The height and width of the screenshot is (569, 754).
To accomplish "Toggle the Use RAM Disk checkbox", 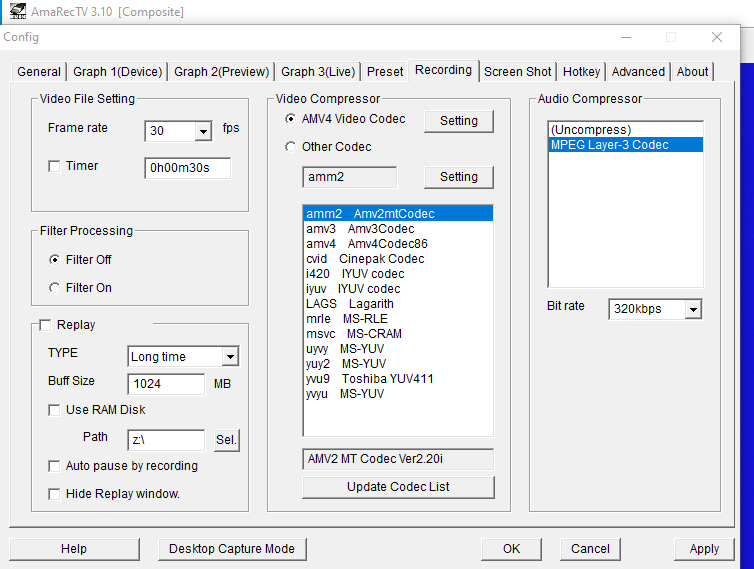I will click(x=54, y=410).
